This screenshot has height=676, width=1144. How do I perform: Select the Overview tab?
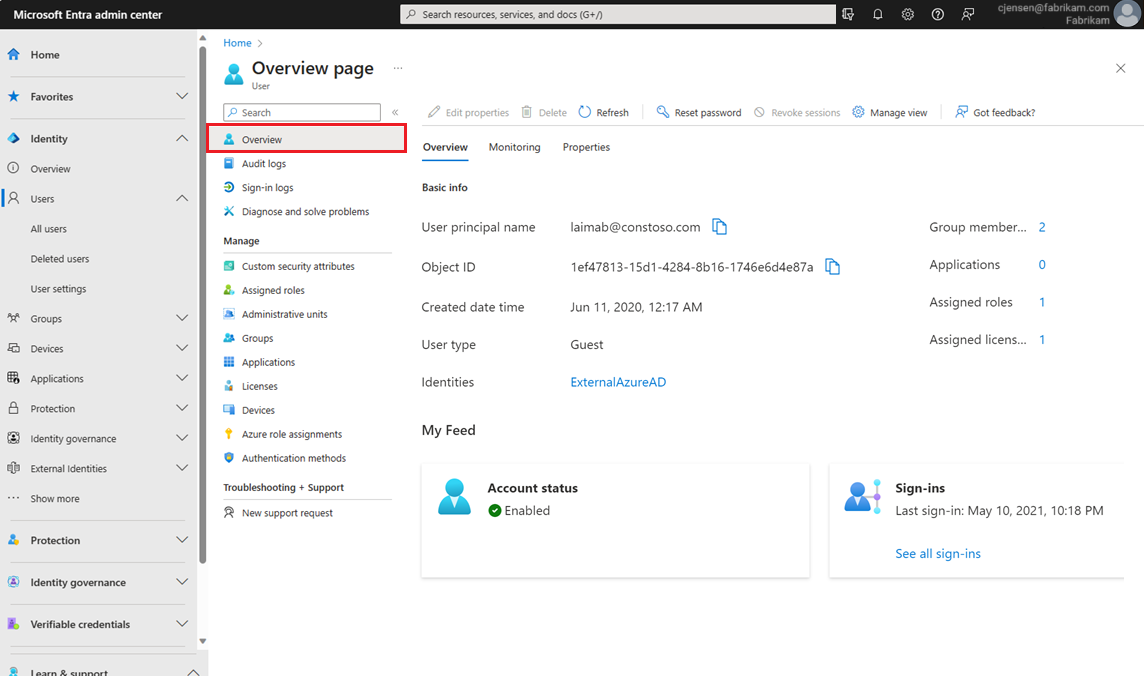445,147
